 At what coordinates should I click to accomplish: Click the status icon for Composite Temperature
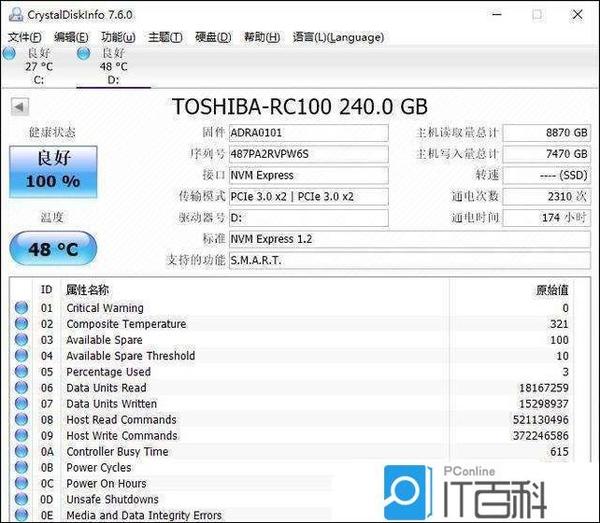(21, 324)
